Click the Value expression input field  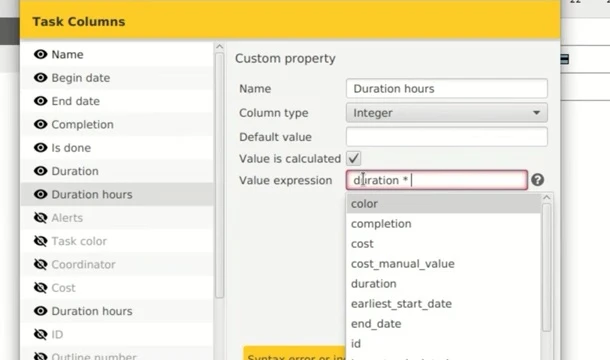pos(437,180)
